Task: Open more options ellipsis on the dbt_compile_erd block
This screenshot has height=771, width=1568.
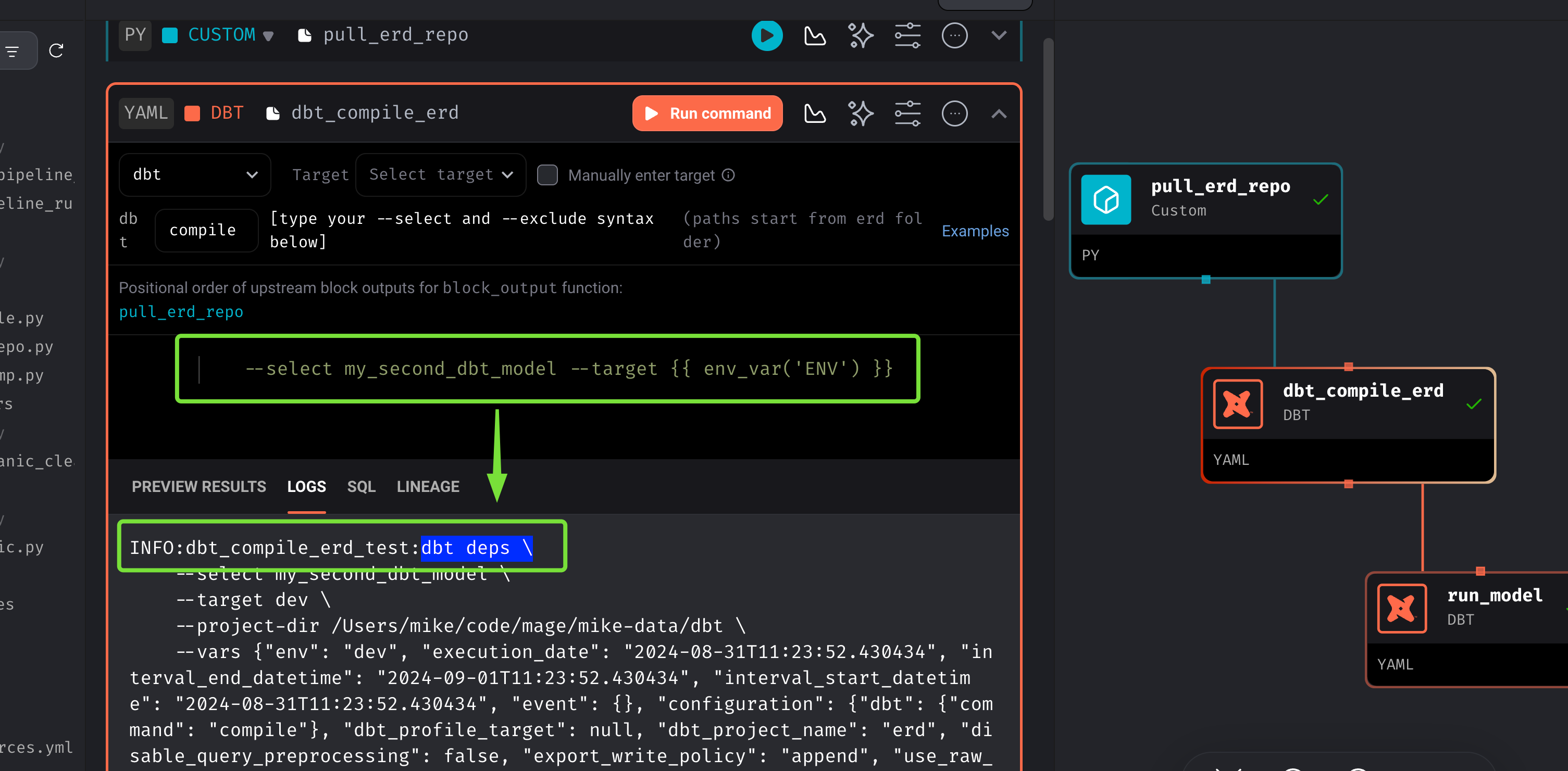Action: click(954, 114)
